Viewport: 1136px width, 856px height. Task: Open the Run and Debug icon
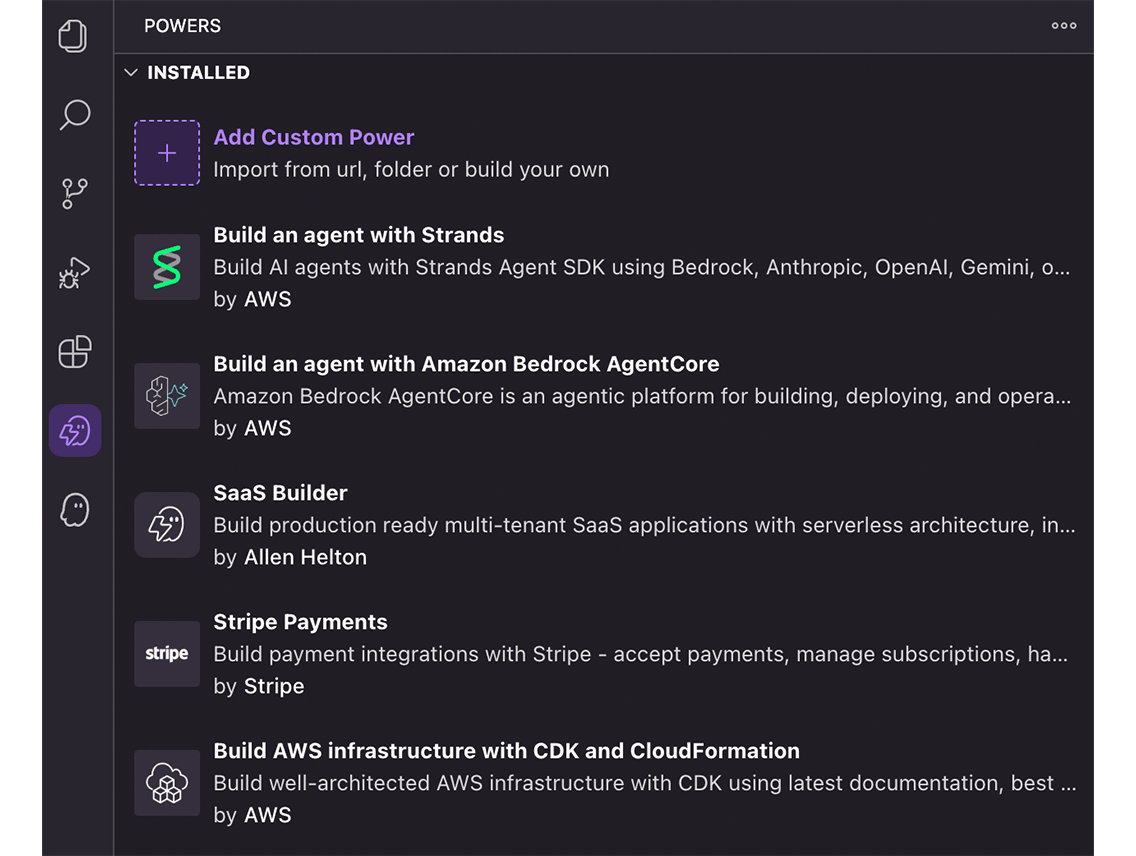(x=74, y=272)
